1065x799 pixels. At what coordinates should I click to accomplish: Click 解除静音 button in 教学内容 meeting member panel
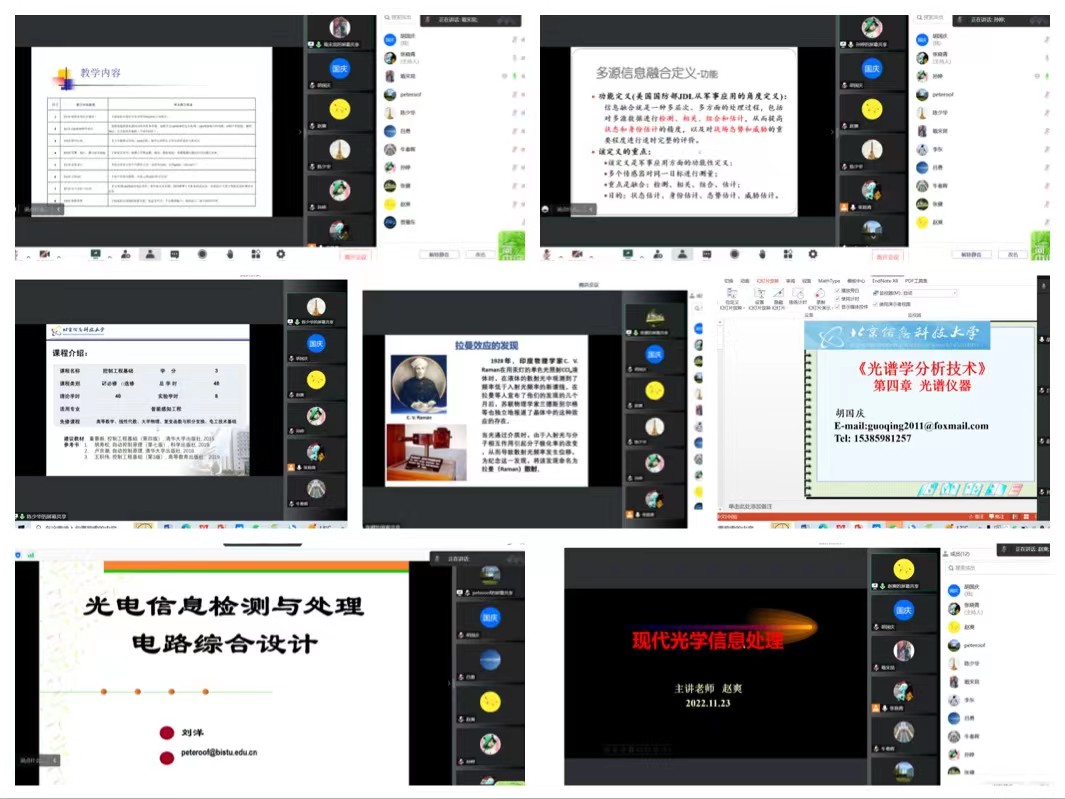tap(439, 254)
